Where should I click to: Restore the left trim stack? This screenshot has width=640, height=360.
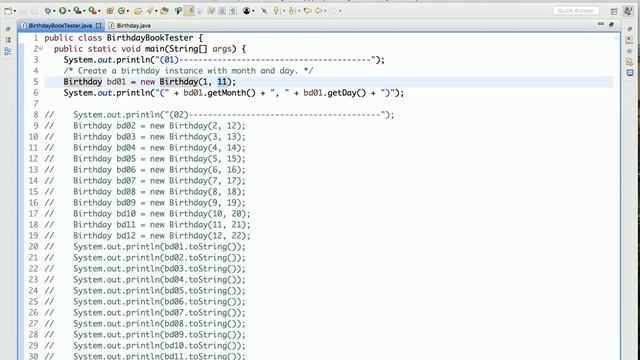8,29
